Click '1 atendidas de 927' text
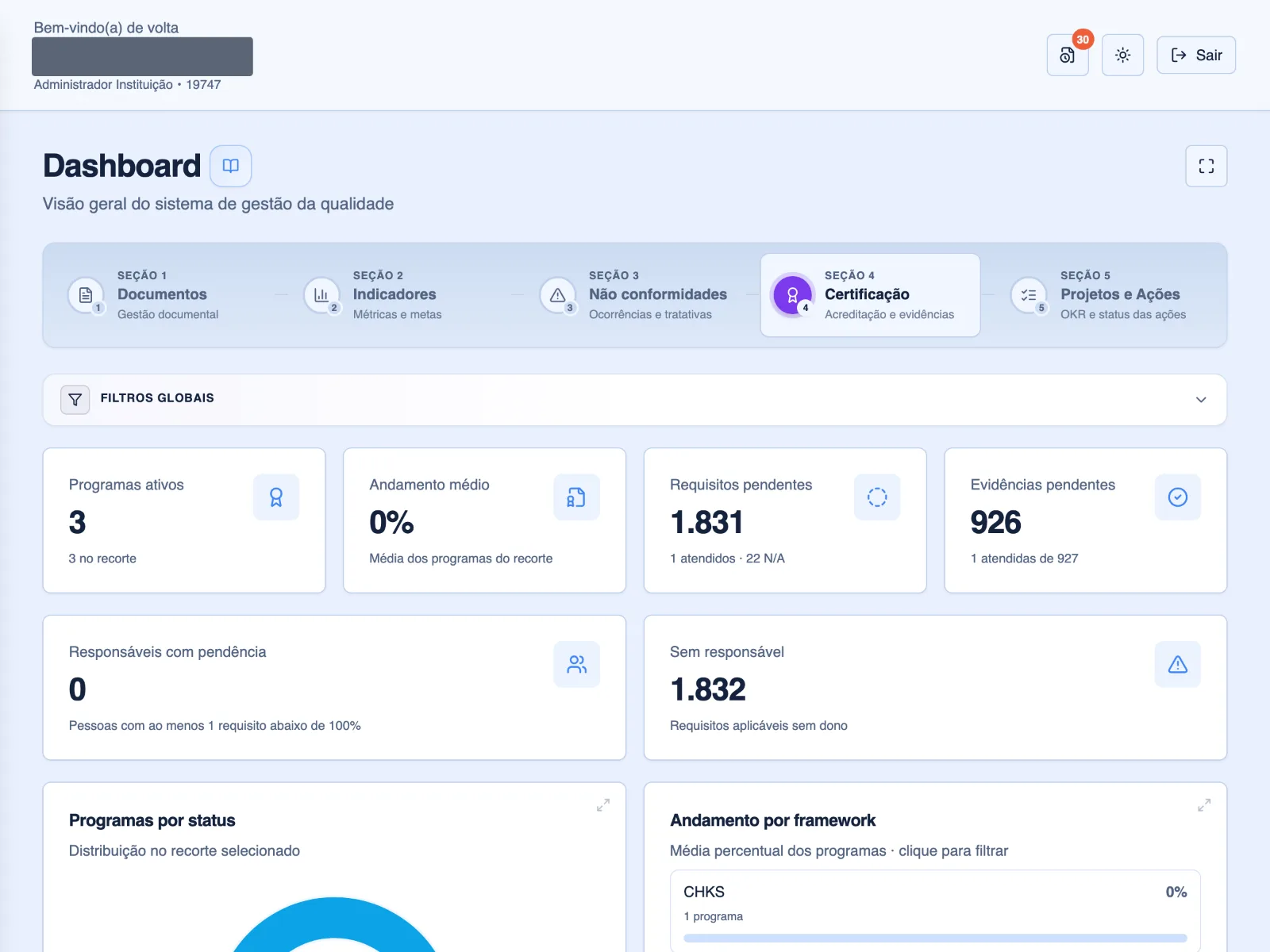 coord(1024,559)
